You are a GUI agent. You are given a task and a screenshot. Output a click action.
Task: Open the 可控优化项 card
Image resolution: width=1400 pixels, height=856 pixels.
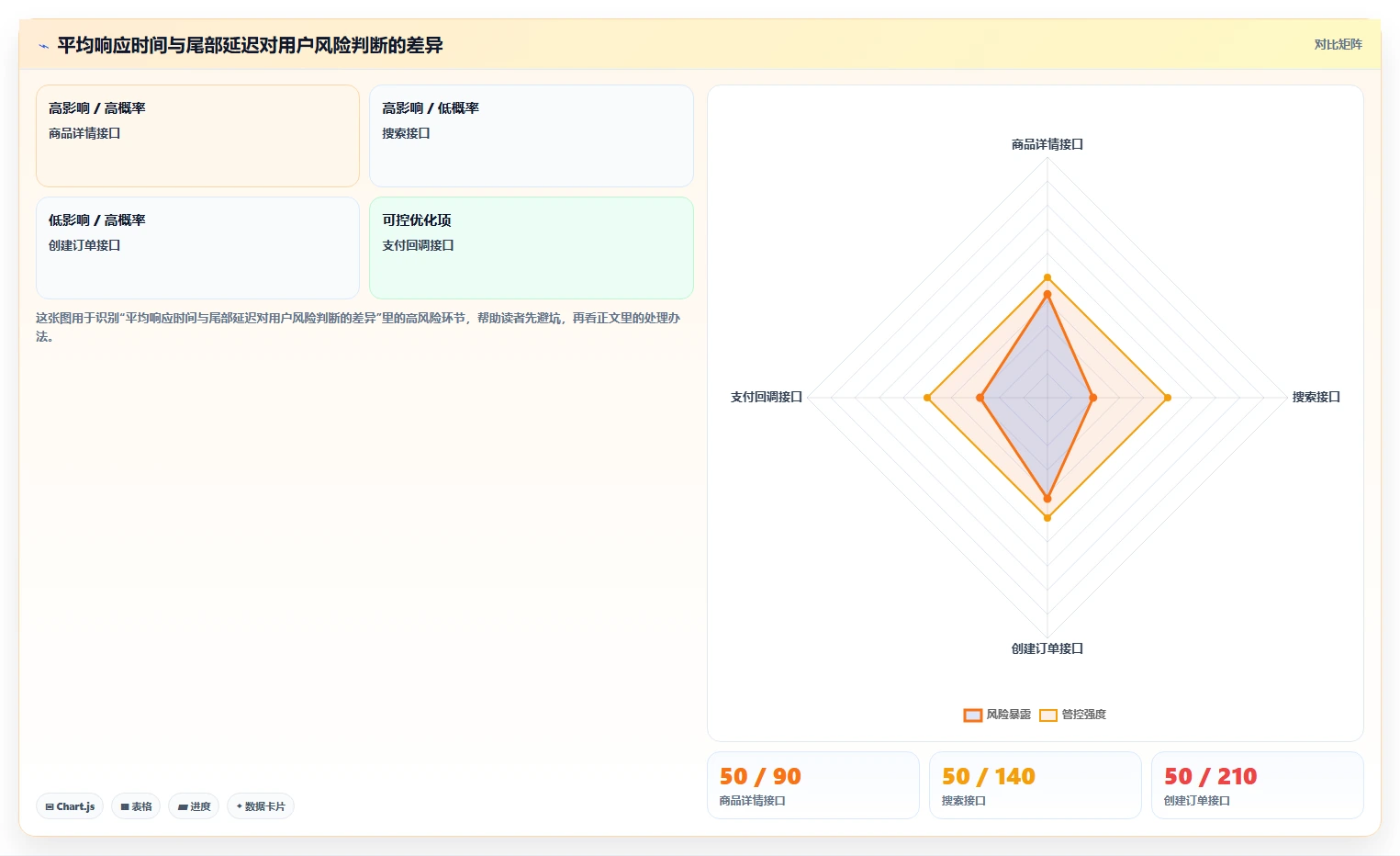pyautogui.click(x=531, y=248)
